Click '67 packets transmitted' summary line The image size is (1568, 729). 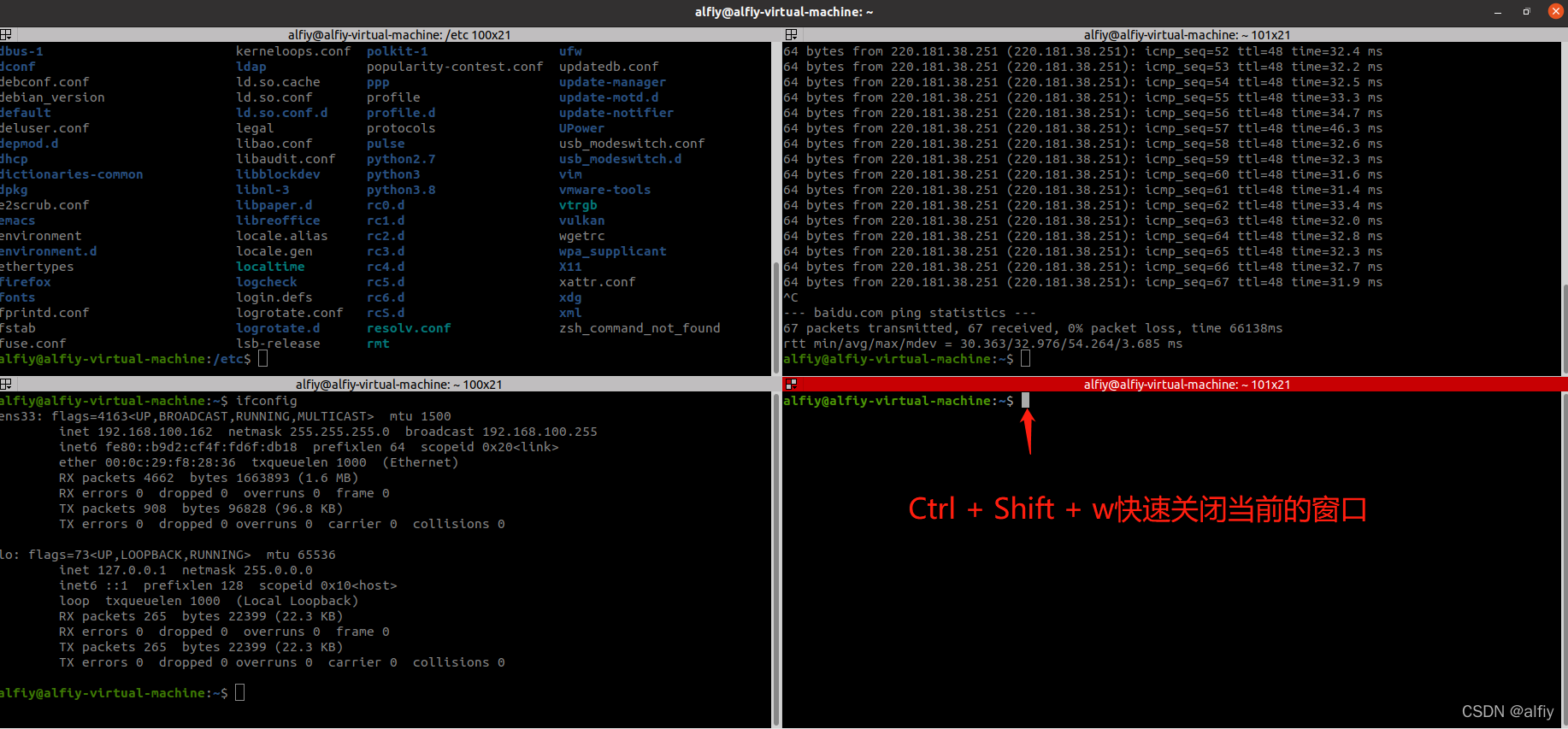tap(1033, 328)
